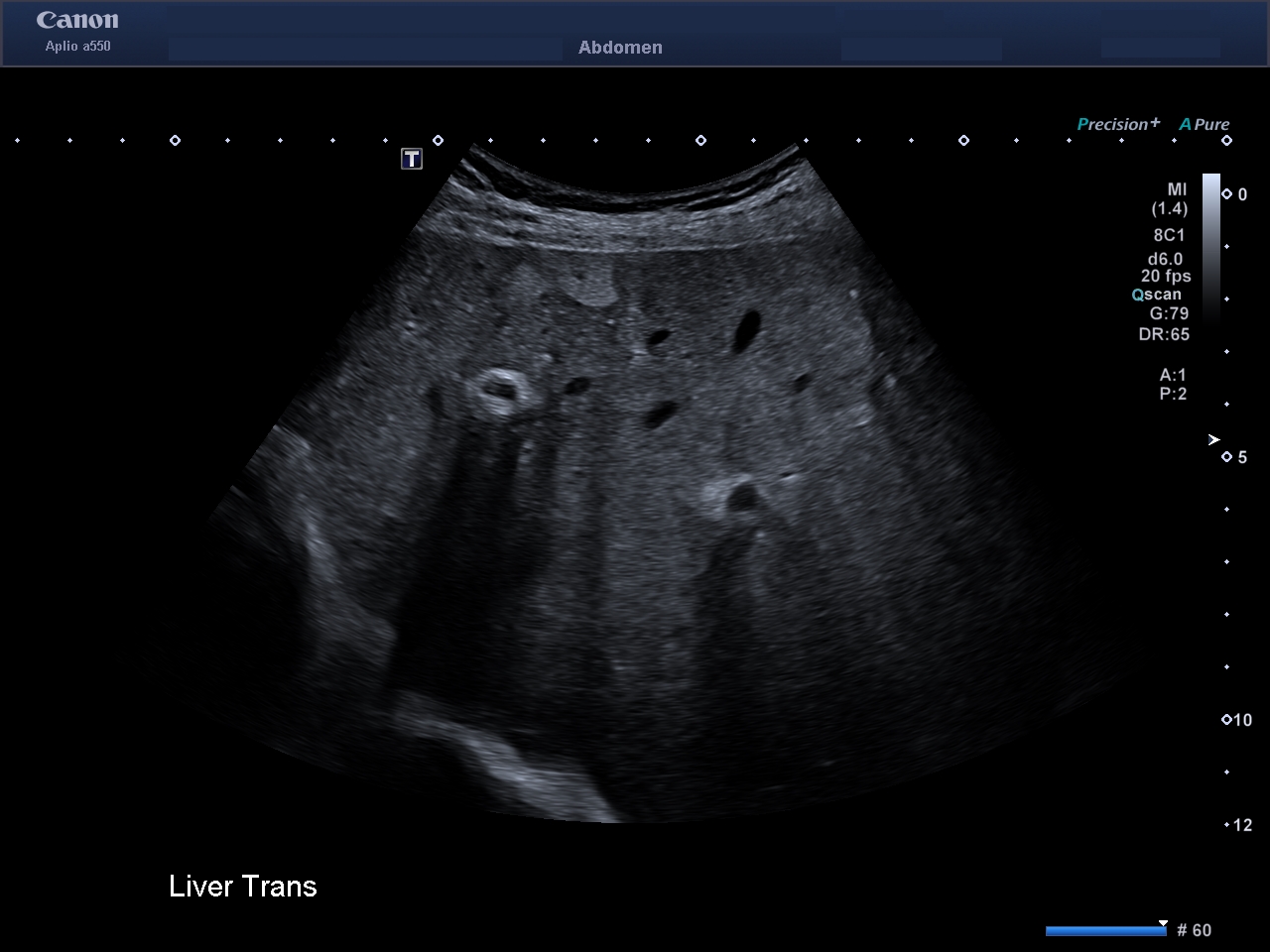Screen dimensions: 1270x952
Task: Click the Canon logo
Action: pos(77,20)
